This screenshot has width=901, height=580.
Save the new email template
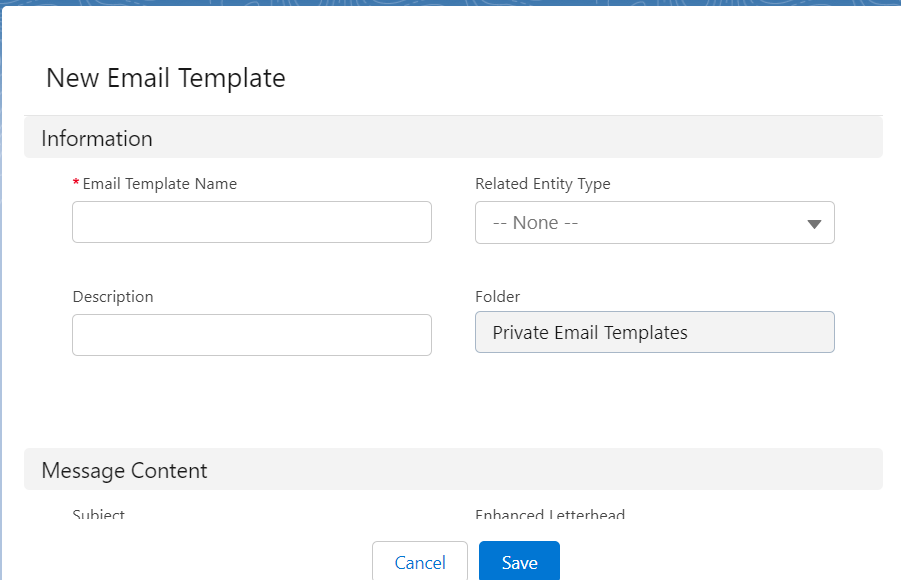pyautogui.click(x=519, y=562)
